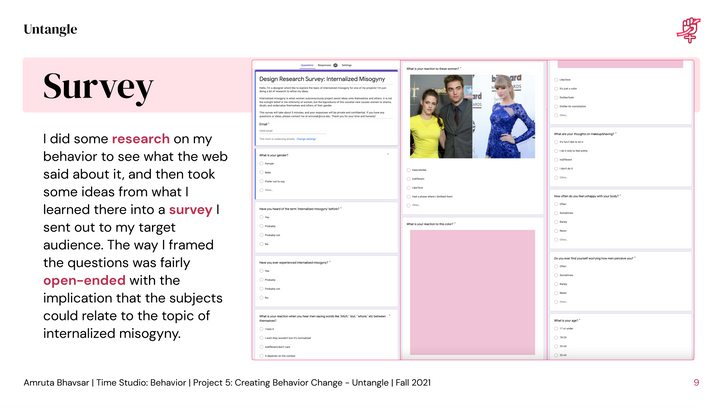Choose 'I wish they wouldn't but it's normalized'

[x=285, y=338]
